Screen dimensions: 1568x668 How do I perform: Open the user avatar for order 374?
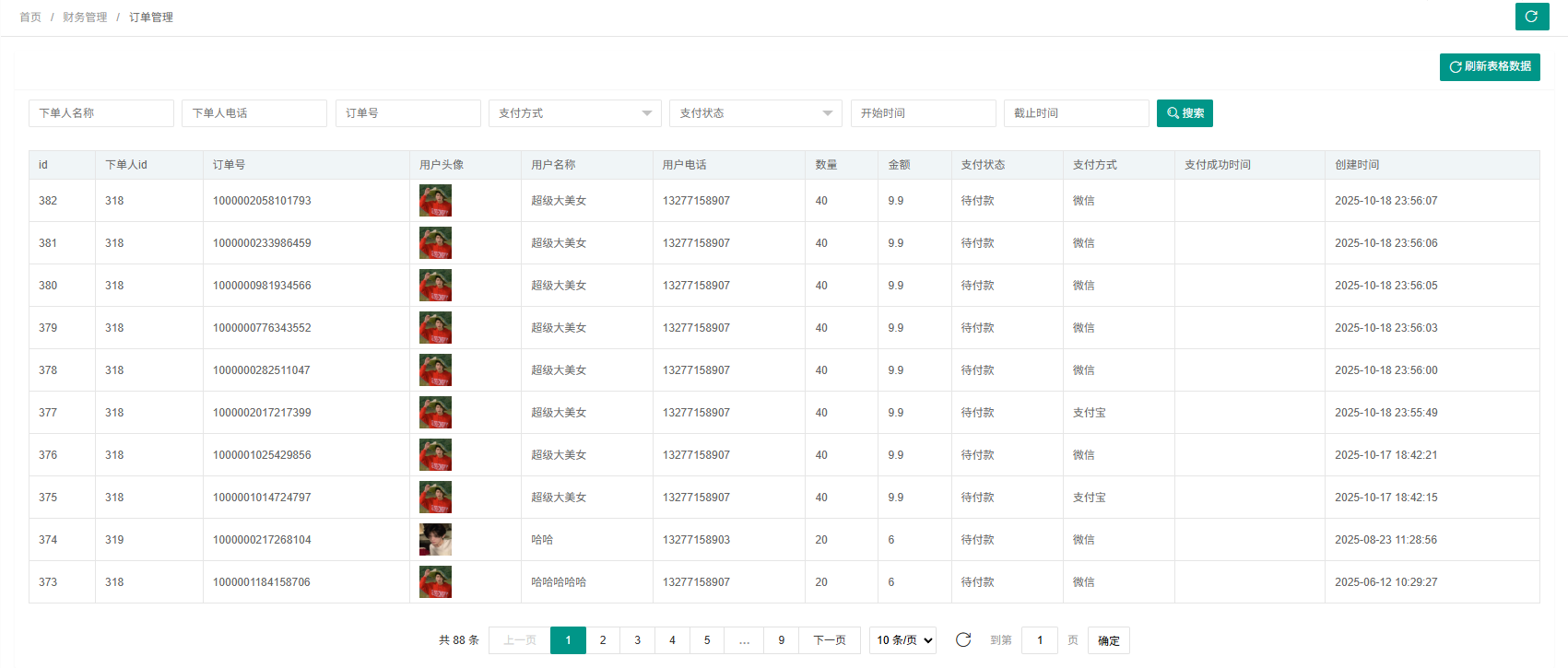(x=435, y=540)
